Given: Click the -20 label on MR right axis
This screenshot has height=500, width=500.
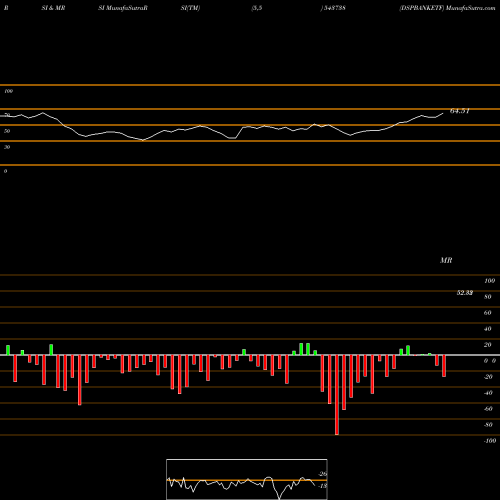Looking at the screenshot, I should pos(488,377).
